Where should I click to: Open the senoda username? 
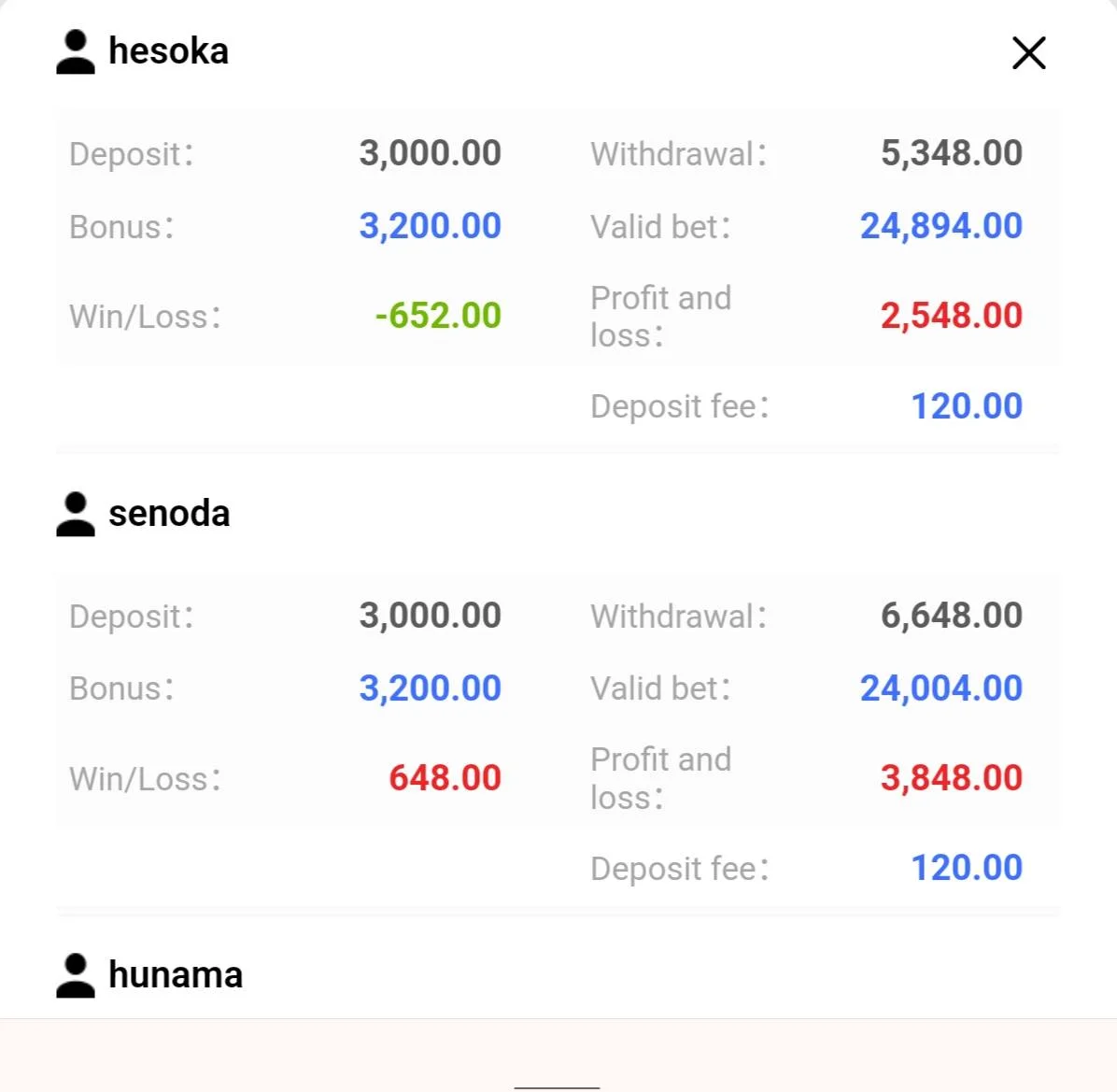pos(169,514)
